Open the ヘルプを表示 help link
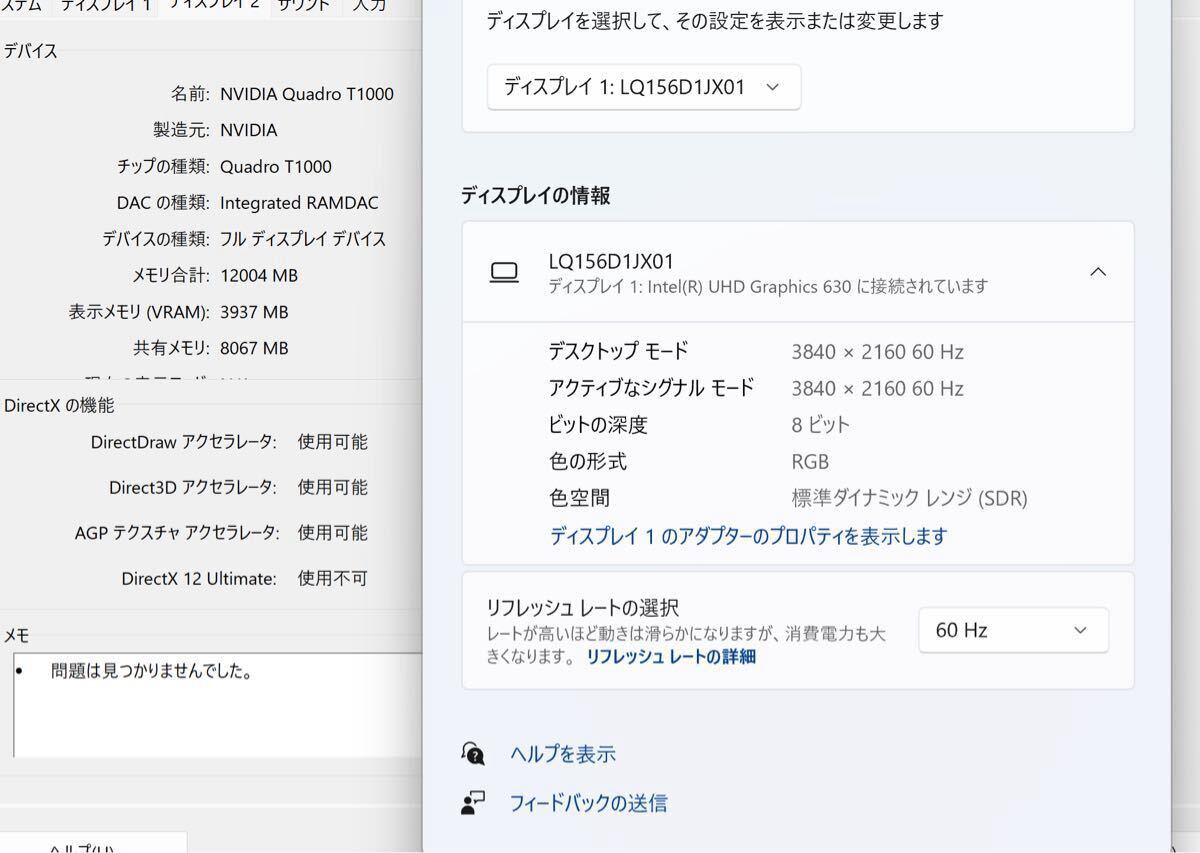 [x=563, y=754]
